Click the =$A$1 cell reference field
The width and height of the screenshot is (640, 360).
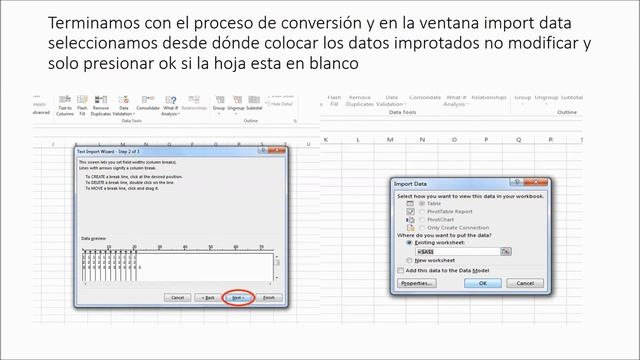click(x=458, y=252)
